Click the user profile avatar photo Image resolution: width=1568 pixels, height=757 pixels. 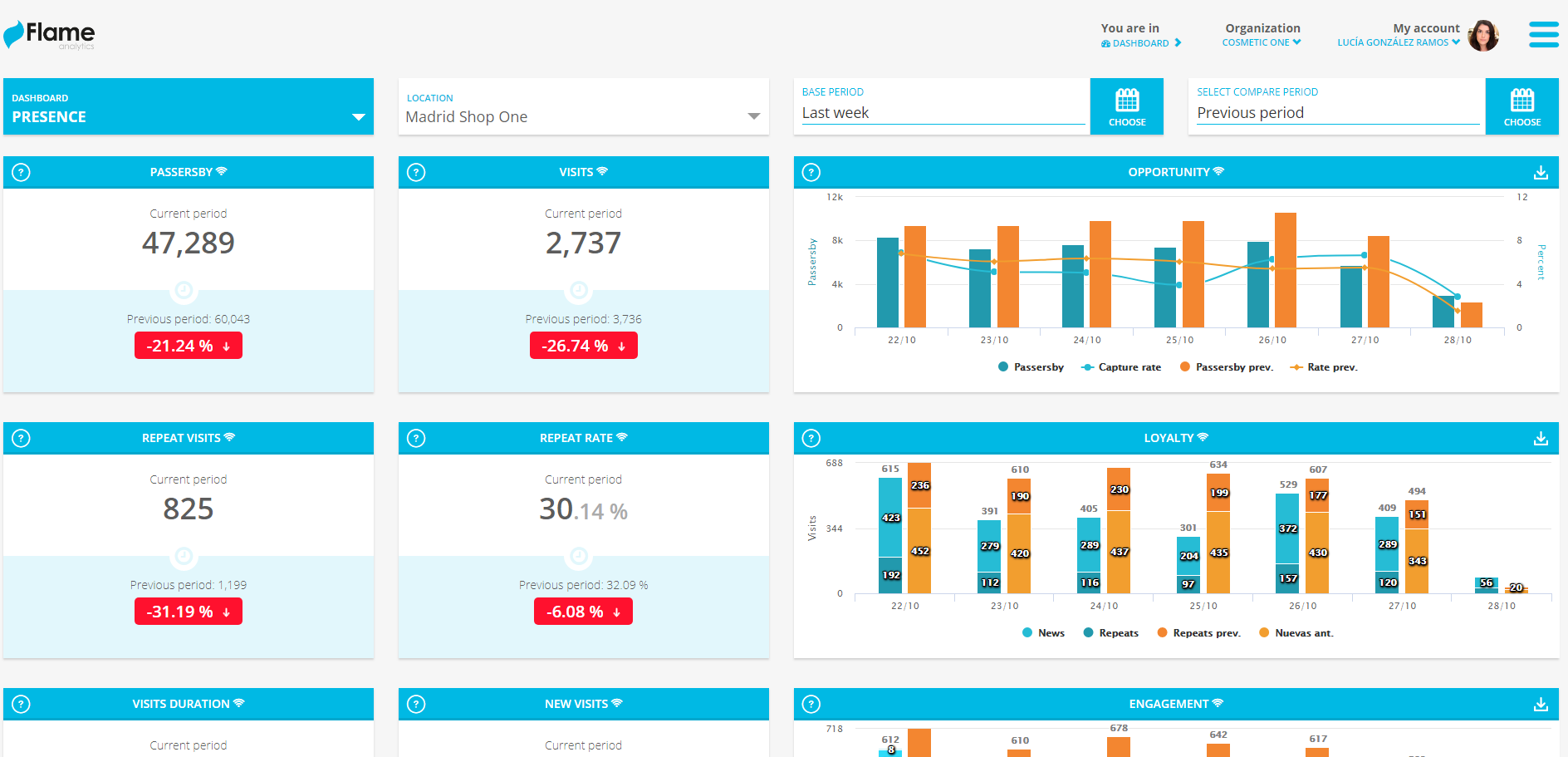(x=1482, y=36)
